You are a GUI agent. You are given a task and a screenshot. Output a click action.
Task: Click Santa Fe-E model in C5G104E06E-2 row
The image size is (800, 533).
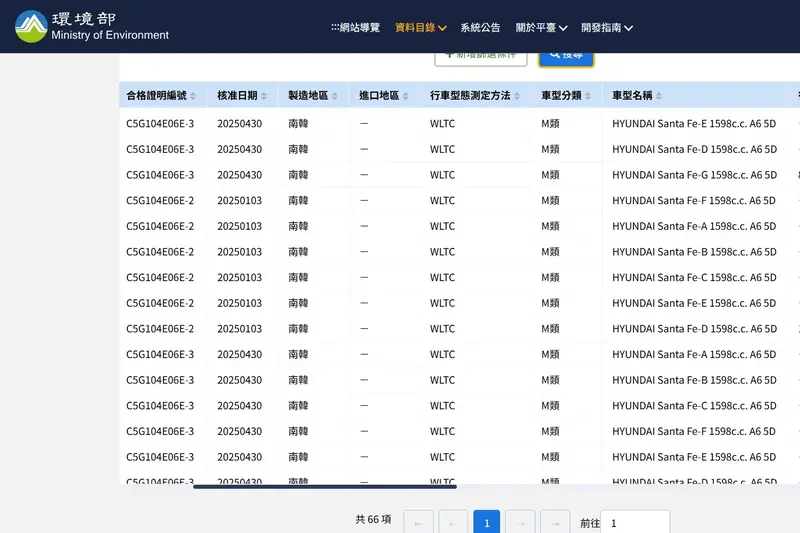[x=694, y=303]
